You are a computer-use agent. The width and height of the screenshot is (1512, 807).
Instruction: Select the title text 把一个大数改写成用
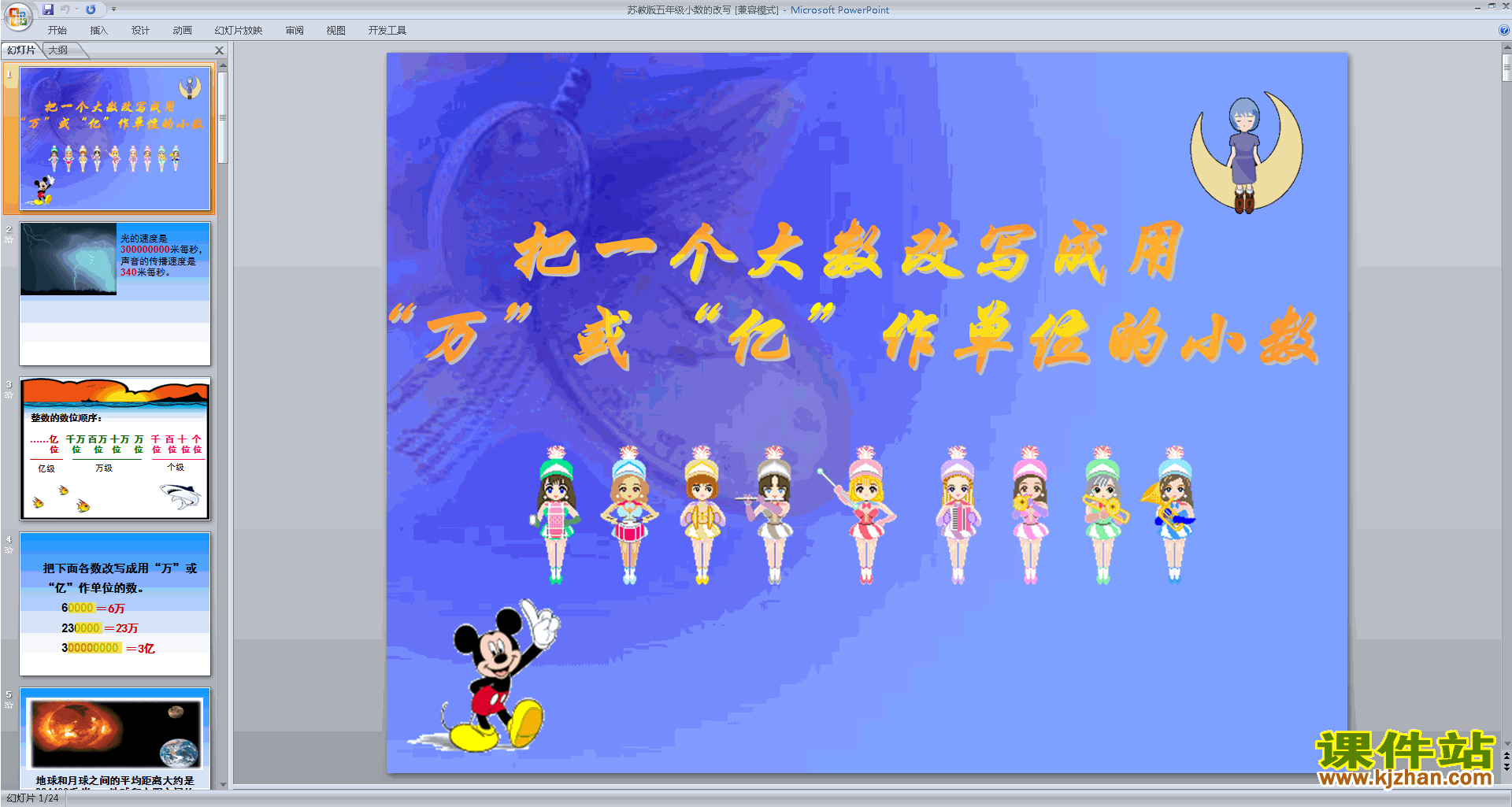[848, 252]
